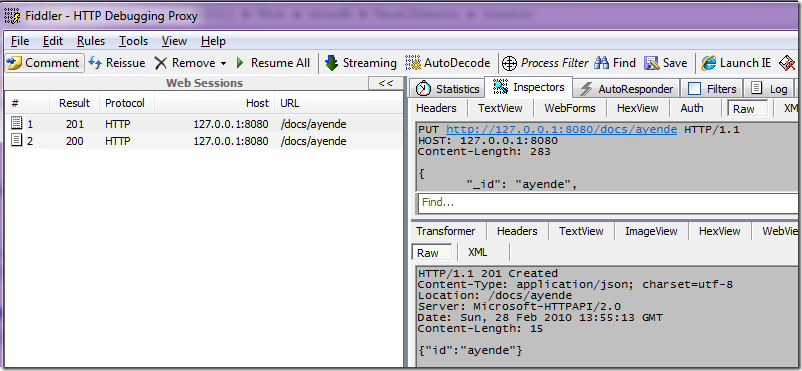Screen dimensions: 802x371
Task: Open the File menu
Action: pyautogui.click(x=20, y=41)
